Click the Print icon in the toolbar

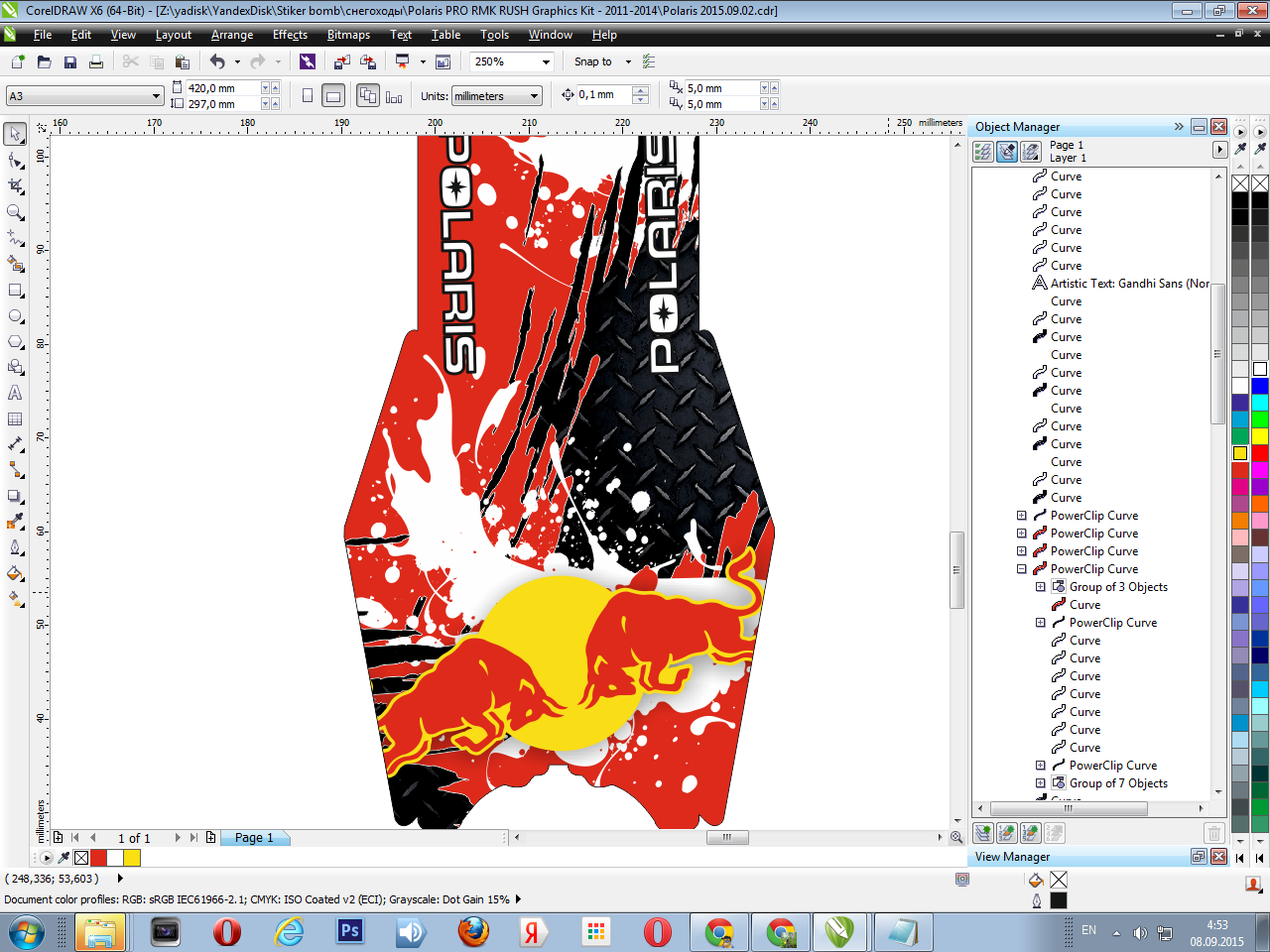[96, 61]
